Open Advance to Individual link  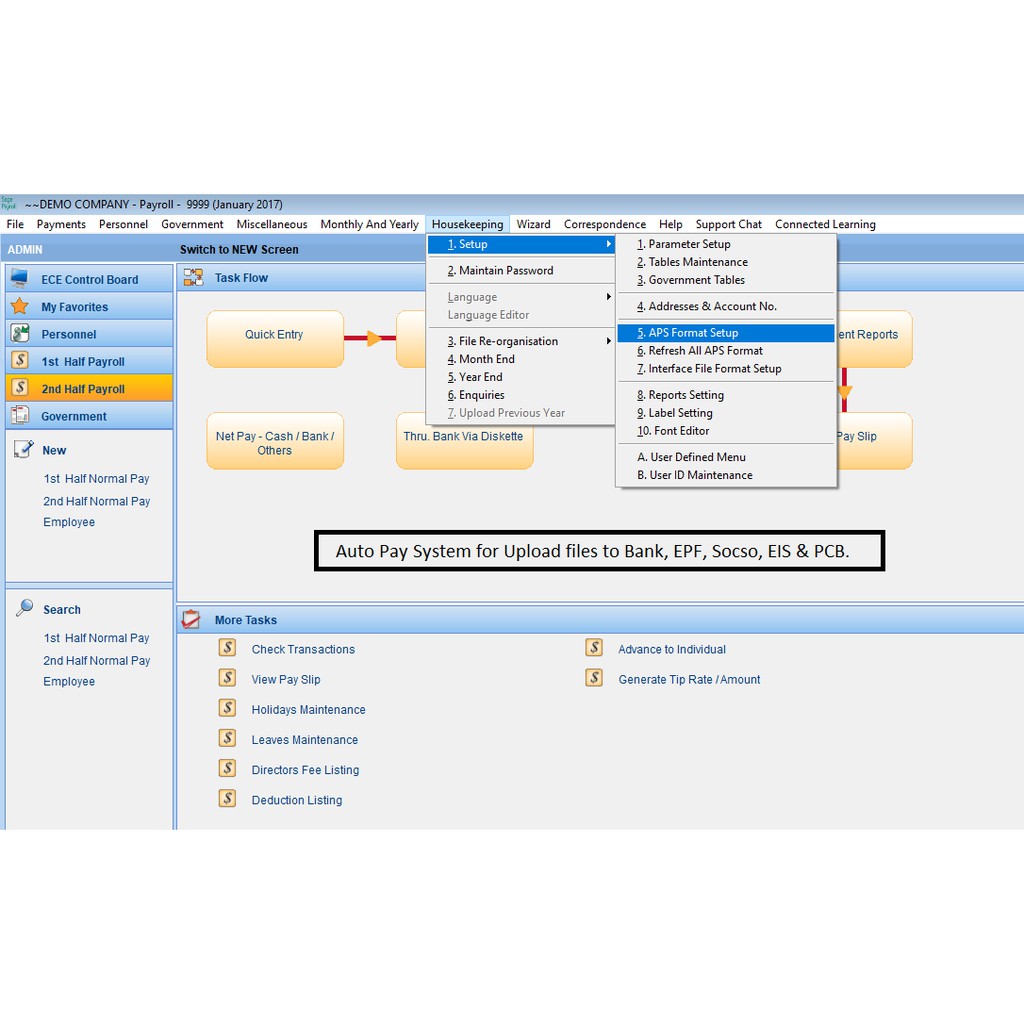point(672,649)
